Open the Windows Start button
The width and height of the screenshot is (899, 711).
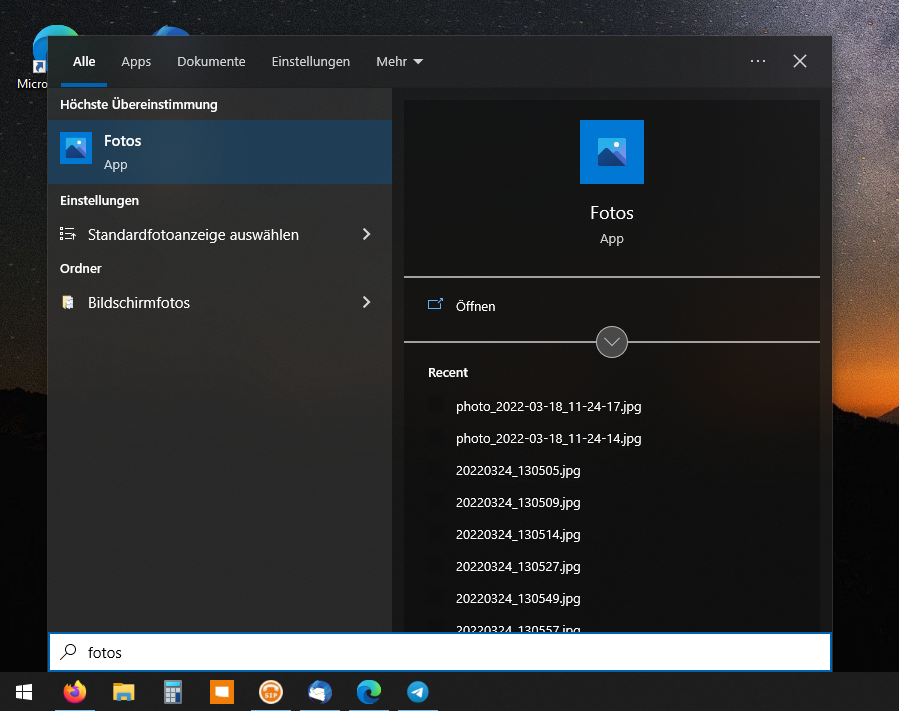coord(24,692)
